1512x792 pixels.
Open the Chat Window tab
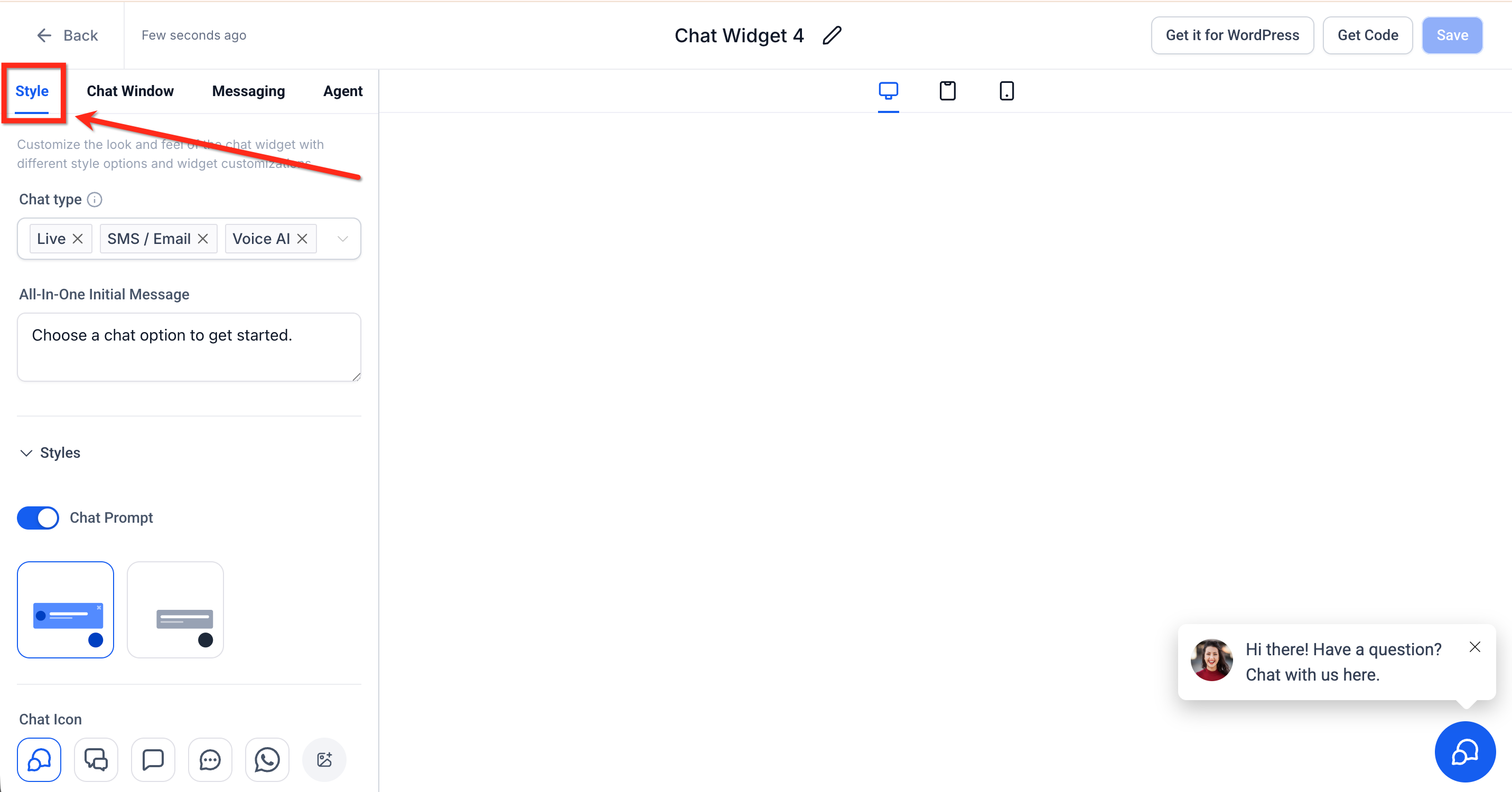coord(130,91)
